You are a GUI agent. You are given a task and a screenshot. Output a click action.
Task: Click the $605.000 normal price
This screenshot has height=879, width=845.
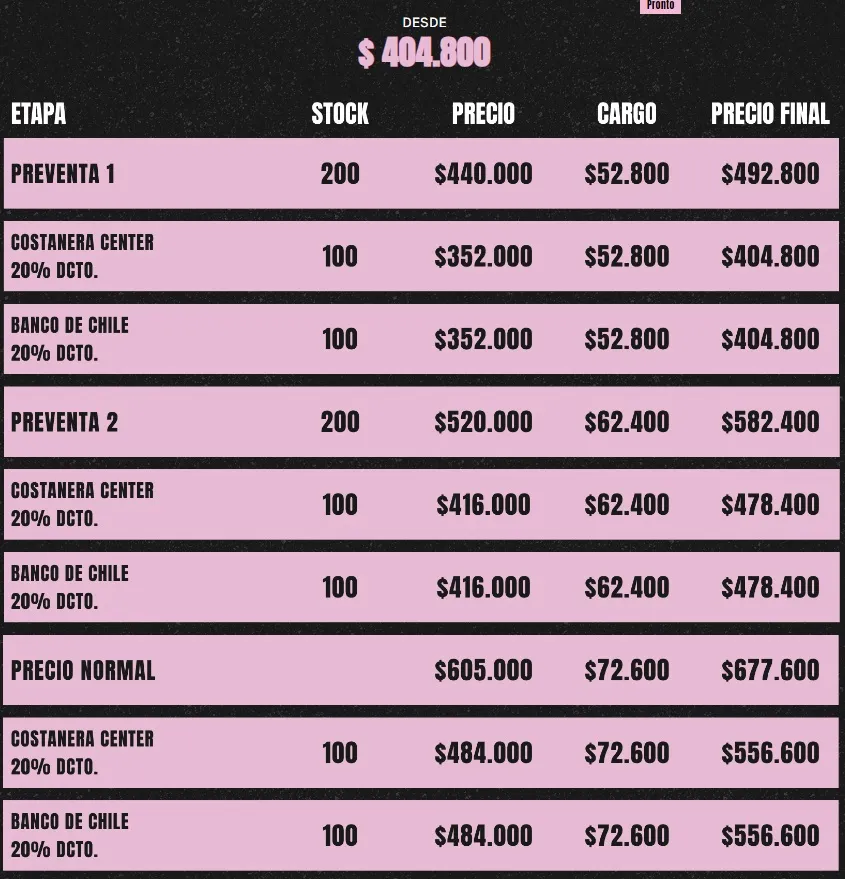(x=483, y=670)
